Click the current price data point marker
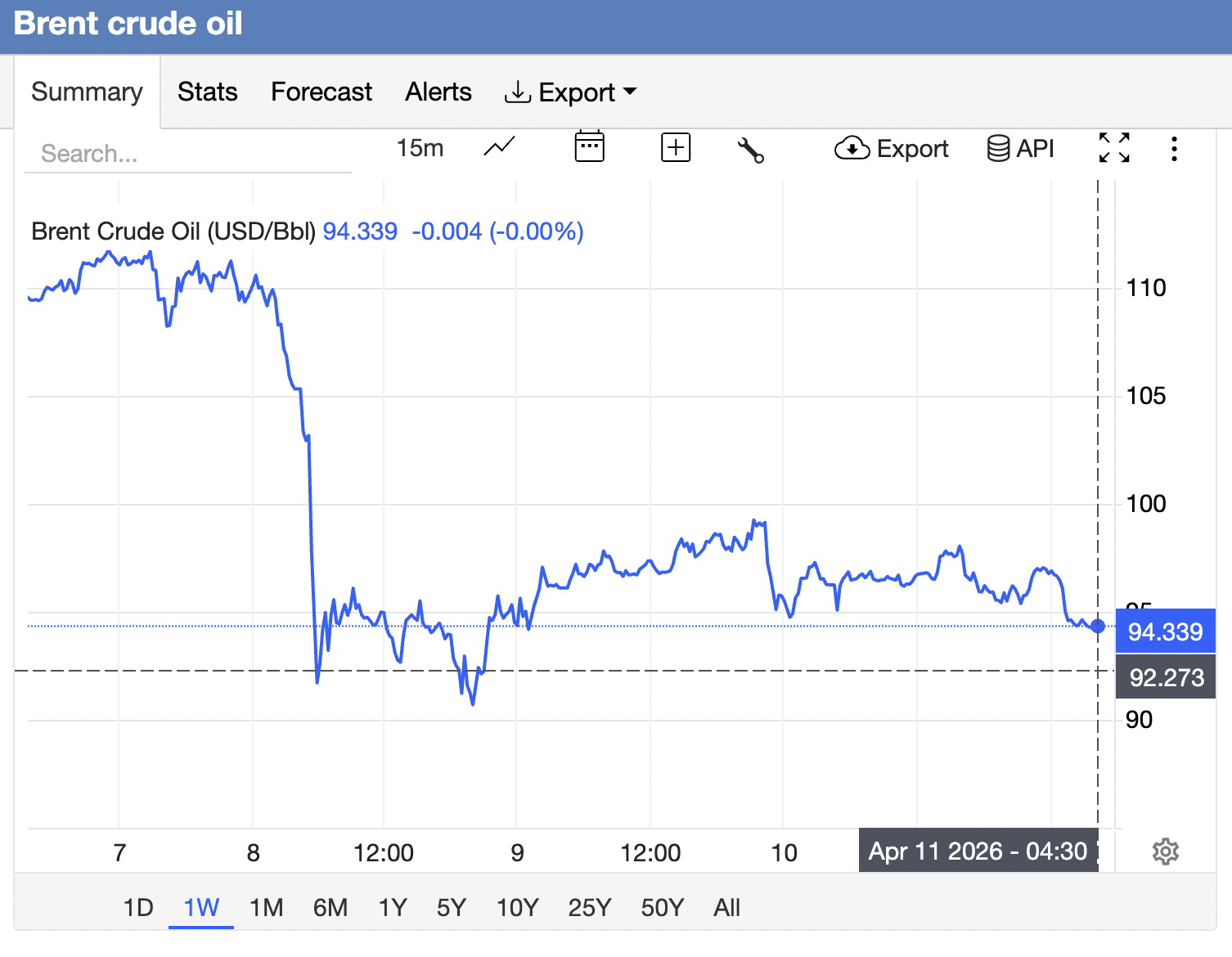The width and height of the screenshot is (1232, 957). (x=1098, y=627)
